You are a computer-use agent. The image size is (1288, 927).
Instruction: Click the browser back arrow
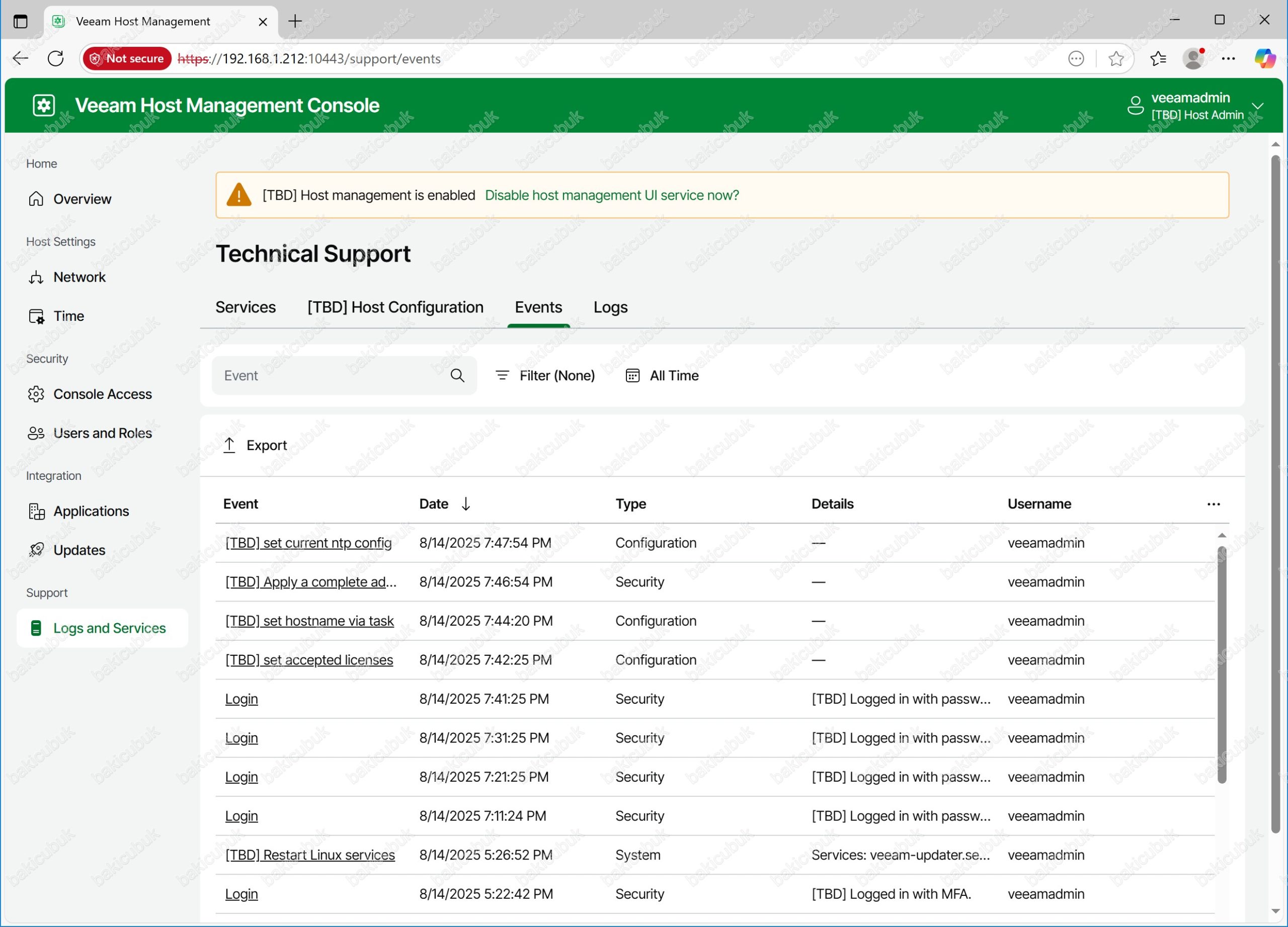click(21, 58)
